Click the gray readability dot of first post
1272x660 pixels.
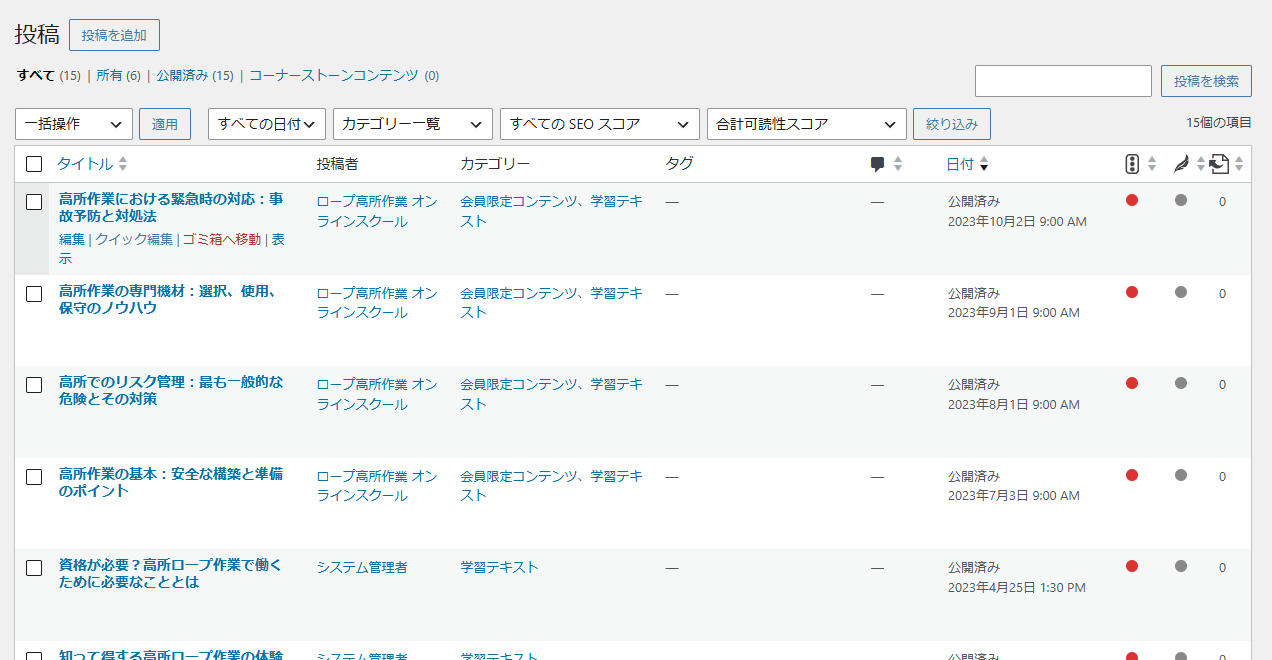click(1181, 200)
